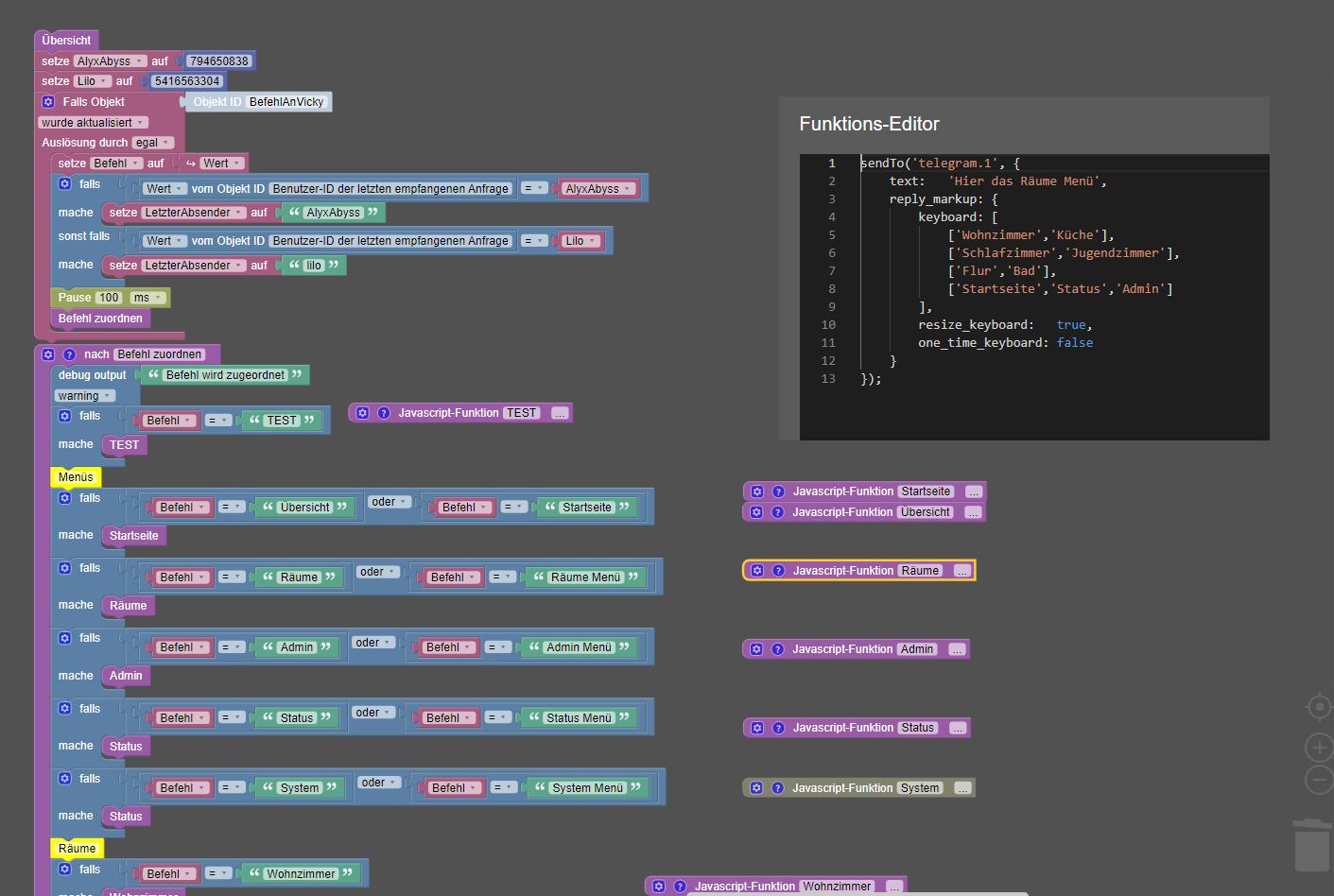Click gear icon on Falls Objekt block
The width and height of the screenshot is (1334, 896).
[x=48, y=101]
